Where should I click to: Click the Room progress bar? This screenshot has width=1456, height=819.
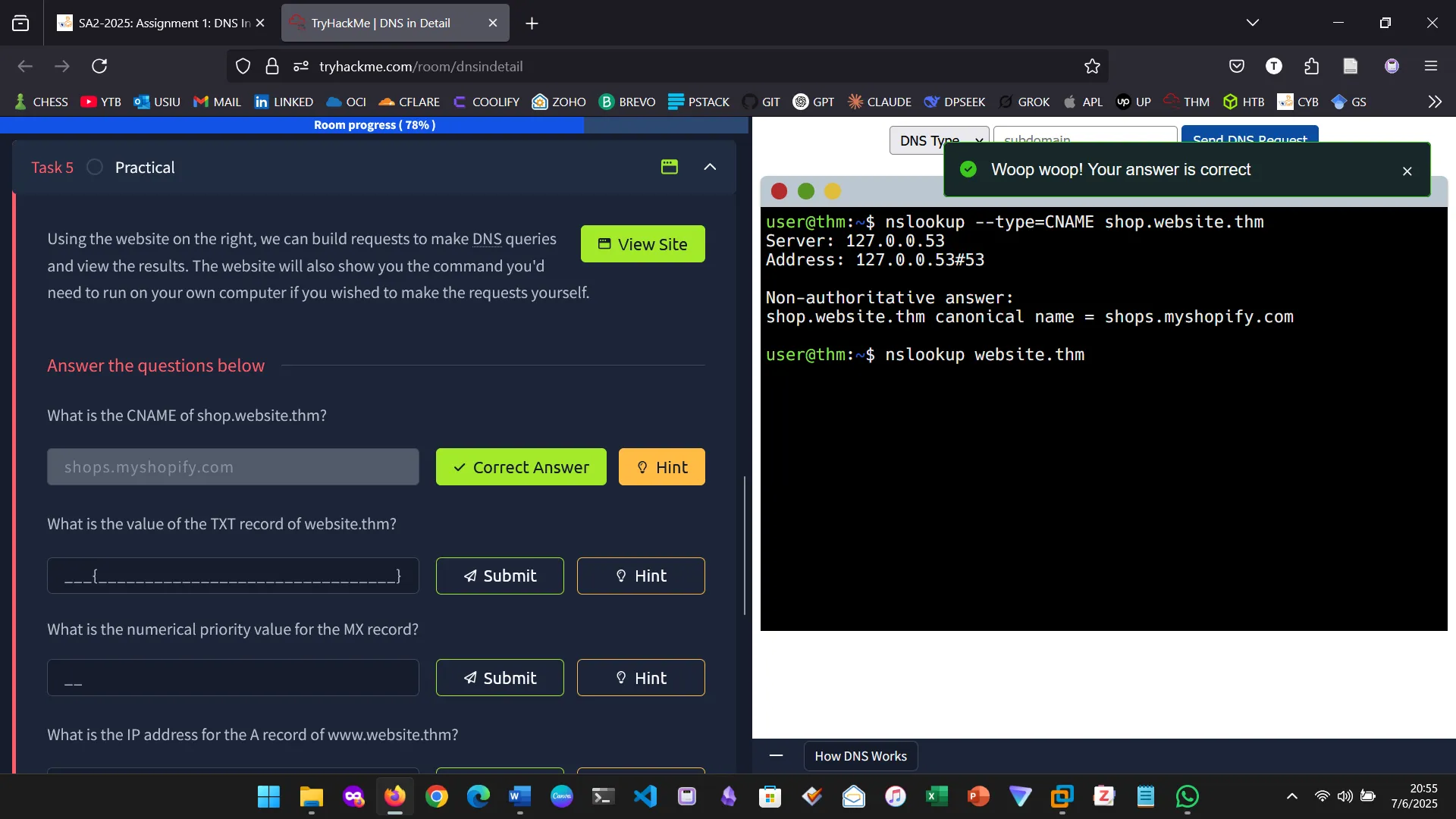[375, 125]
